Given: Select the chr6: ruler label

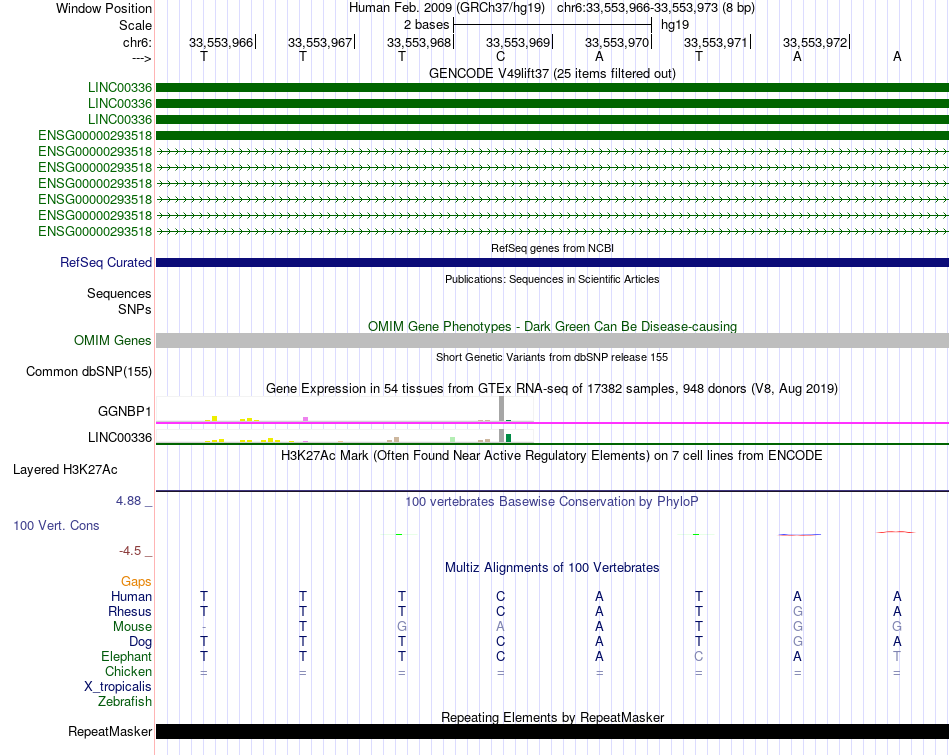Looking at the screenshot, I should coord(137,42).
